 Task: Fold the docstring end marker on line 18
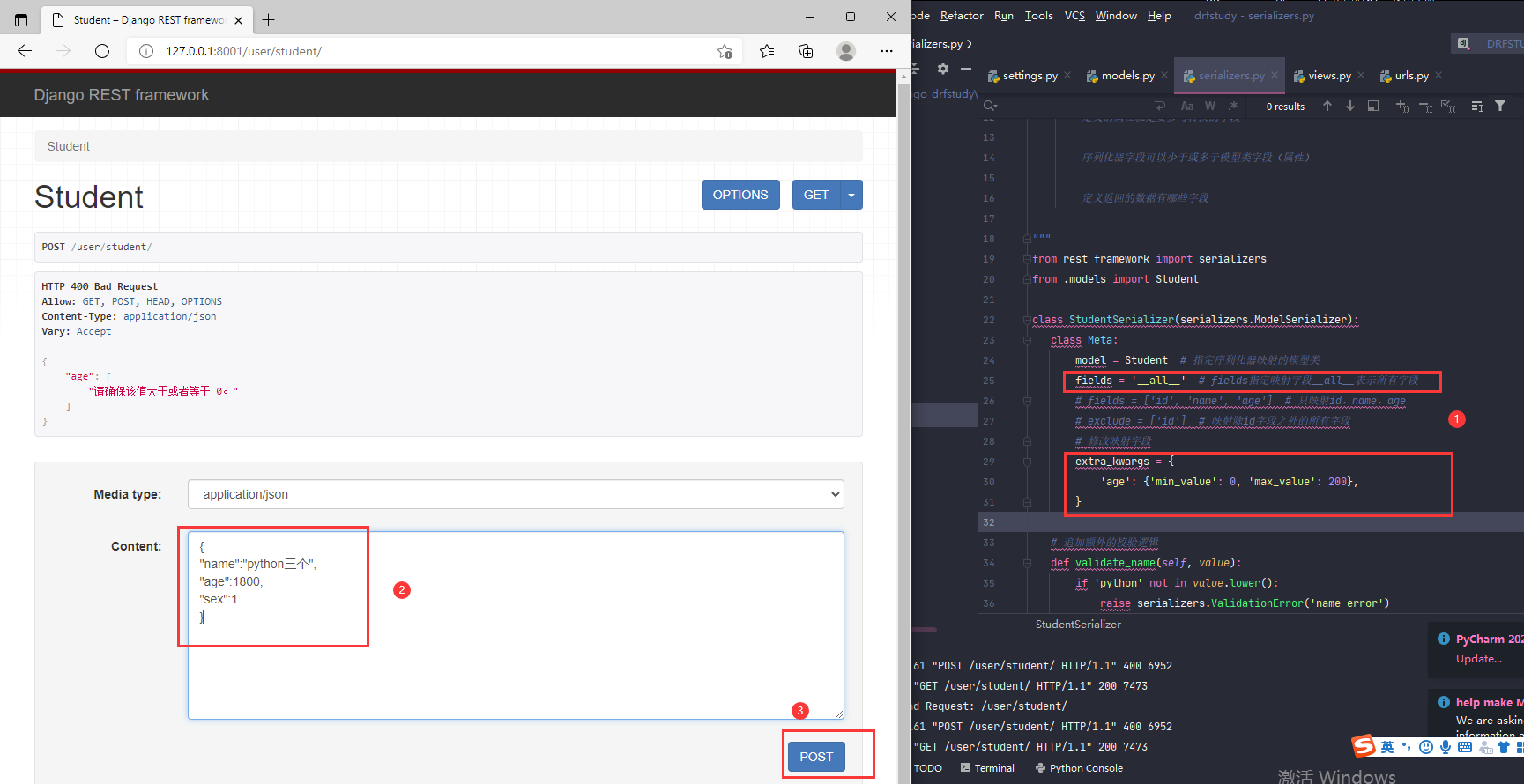pyautogui.click(x=1027, y=239)
